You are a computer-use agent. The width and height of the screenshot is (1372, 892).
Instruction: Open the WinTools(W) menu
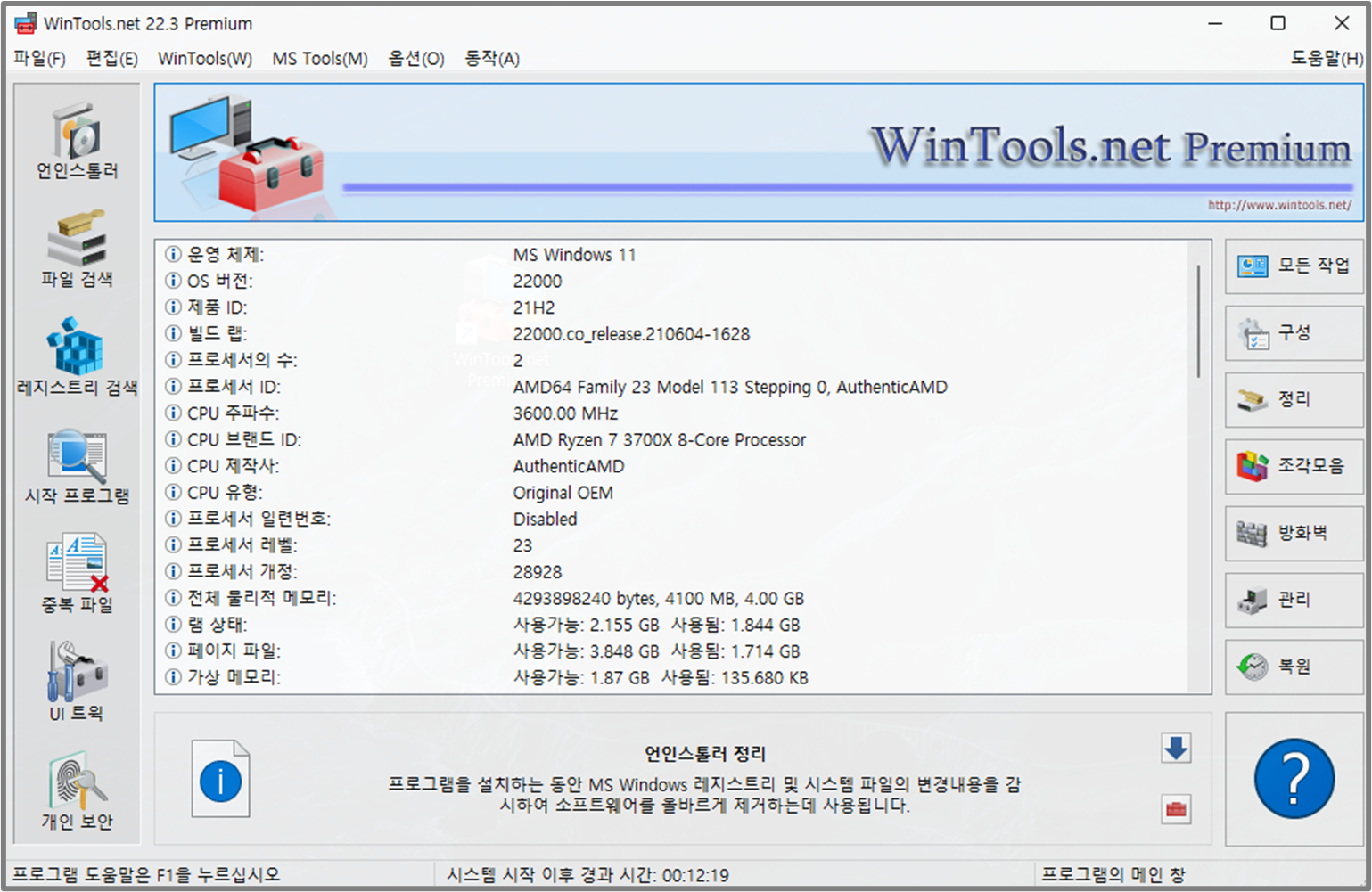[205, 59]
